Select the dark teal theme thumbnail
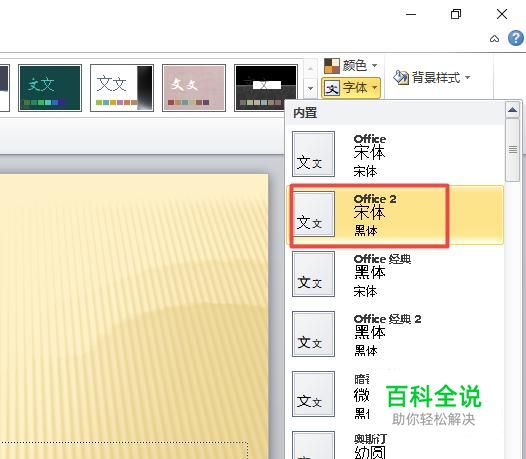The width and height of the screenshot is (526, 459). 50,88
